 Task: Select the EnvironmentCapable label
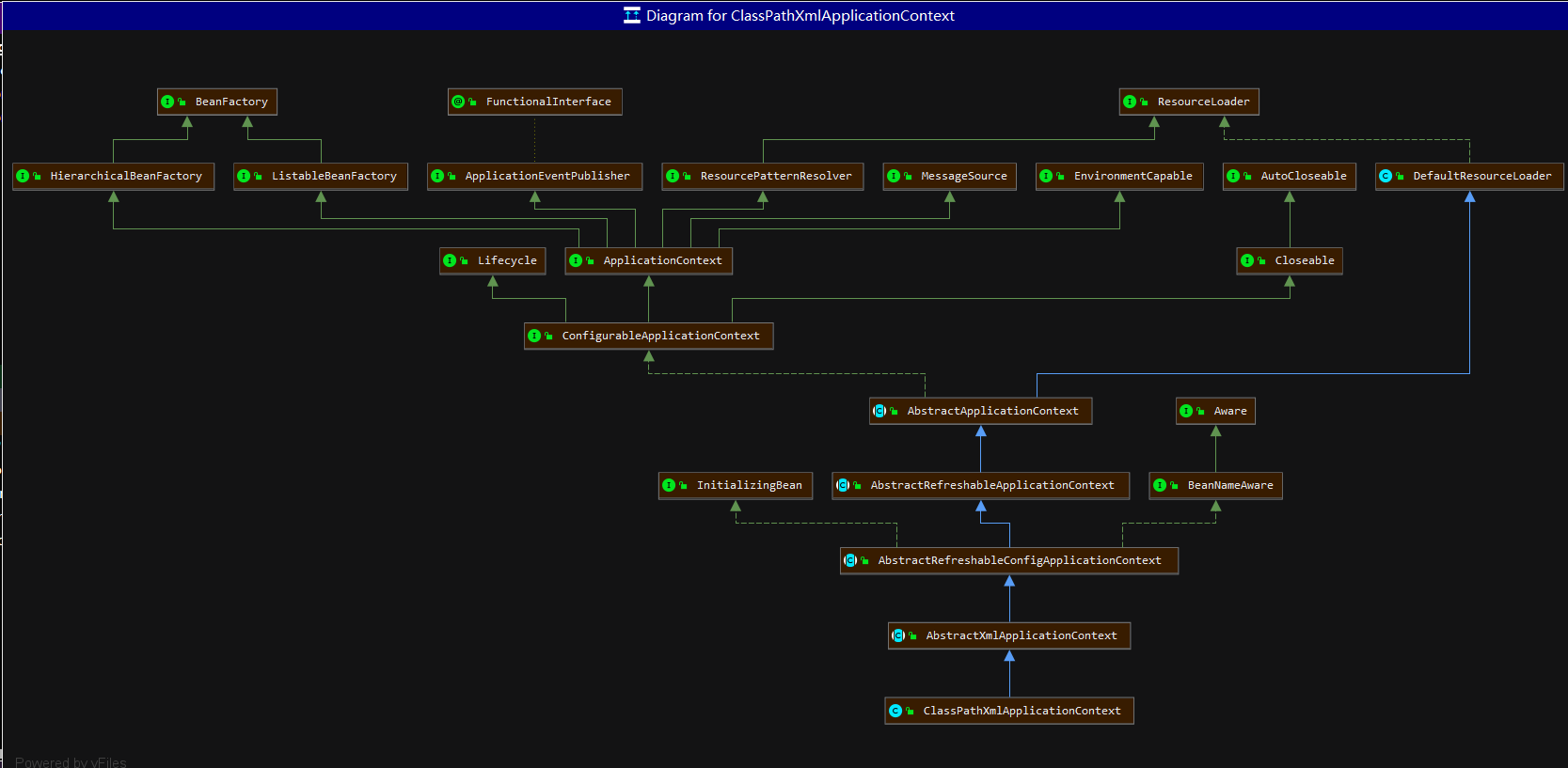click(x=1133, y=176)
